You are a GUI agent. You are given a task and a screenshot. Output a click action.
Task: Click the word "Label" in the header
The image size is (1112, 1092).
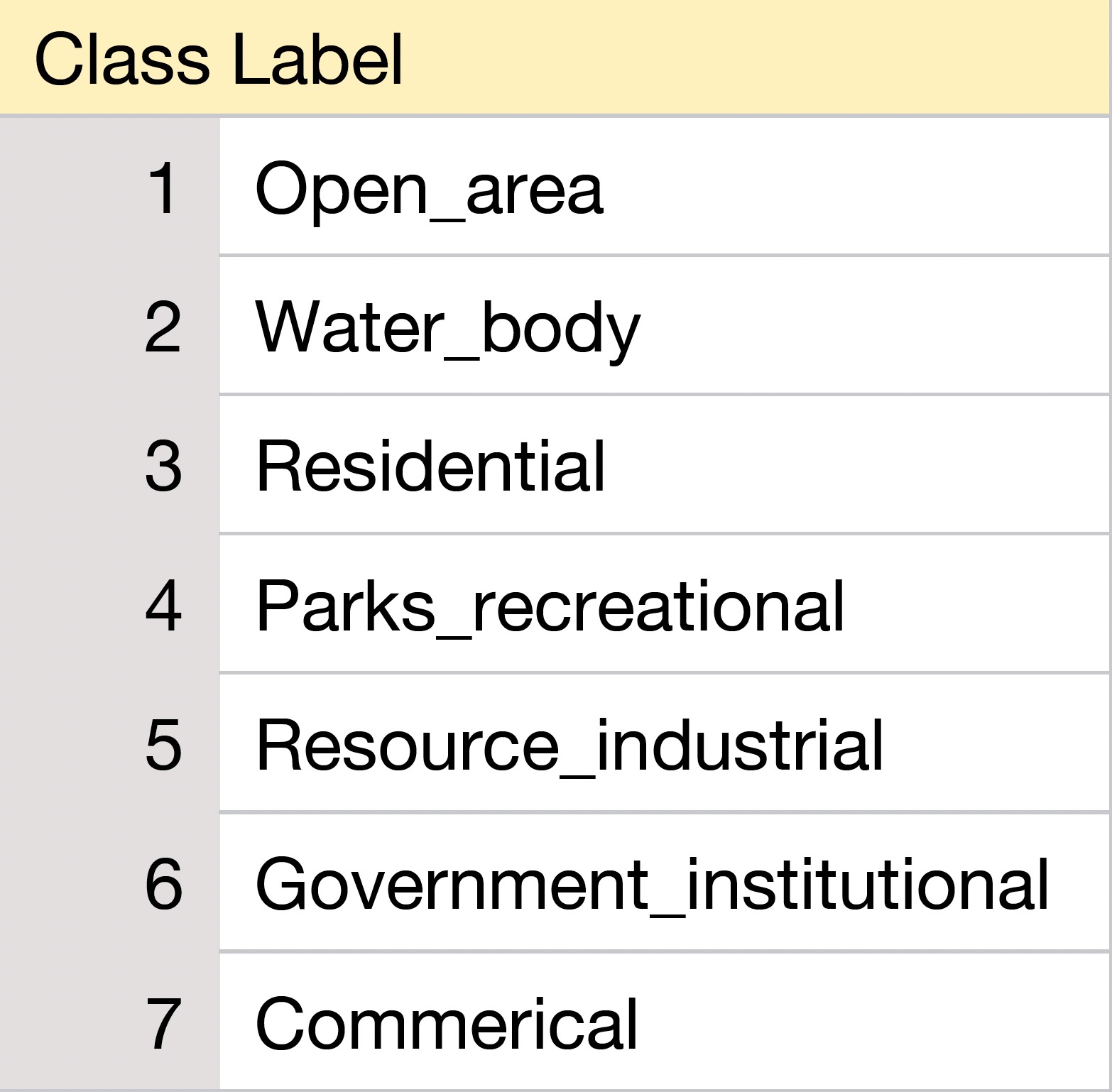tap(317, 60)
